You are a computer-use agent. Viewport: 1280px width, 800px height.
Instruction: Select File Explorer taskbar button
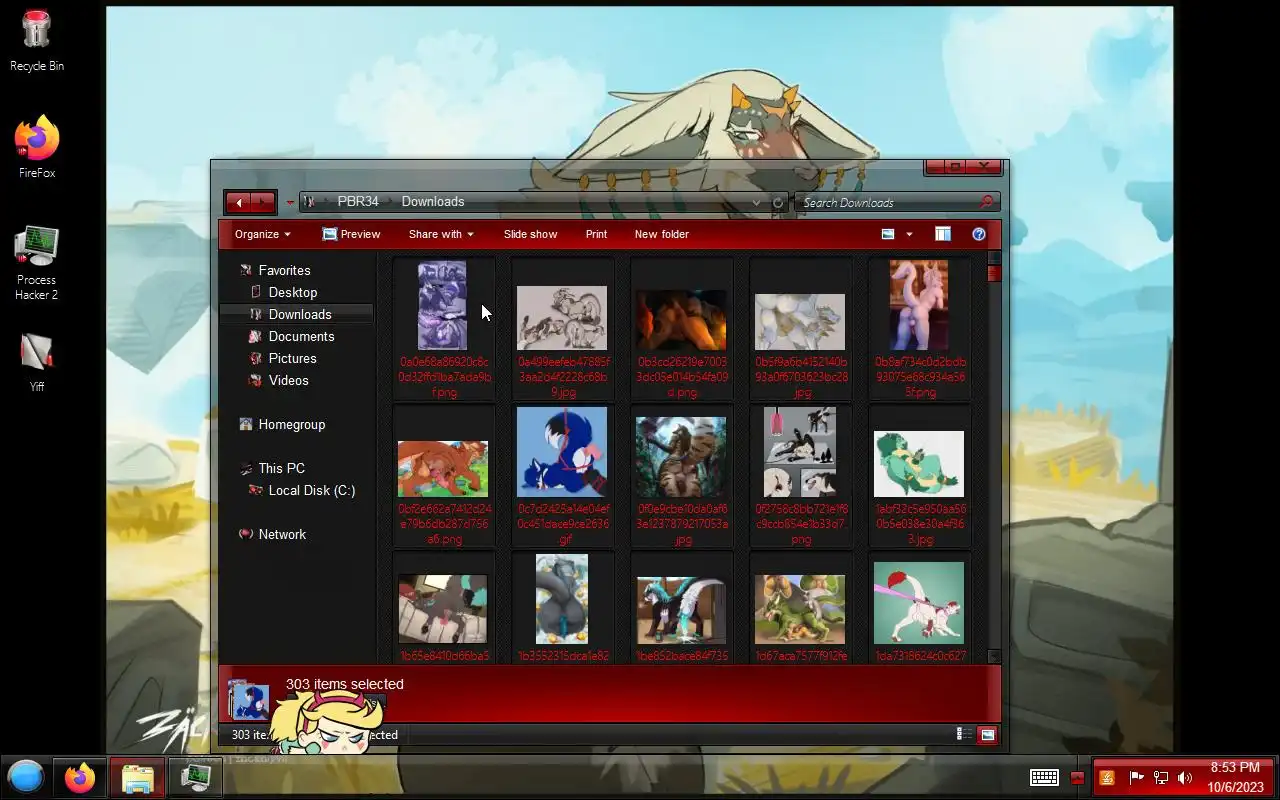click(137, 777)
